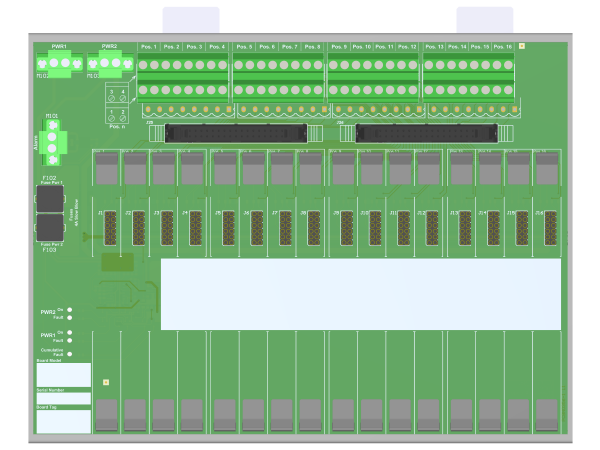The image size is (600, 450).
Task: Click fuse F102 for Fuse Pwr 1
Action: click(x=51, y=197)
